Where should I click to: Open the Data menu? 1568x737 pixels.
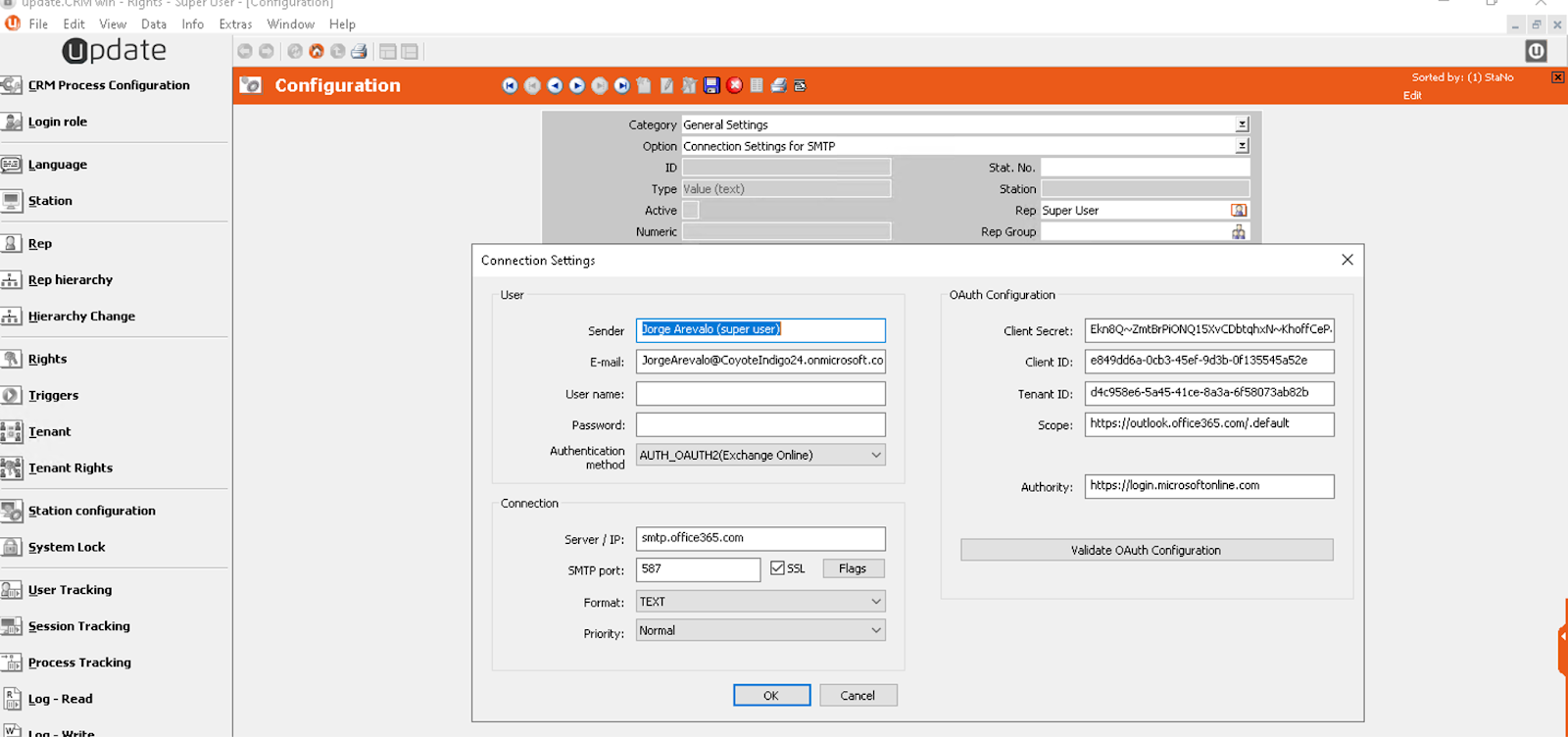[x=154, y=24]
